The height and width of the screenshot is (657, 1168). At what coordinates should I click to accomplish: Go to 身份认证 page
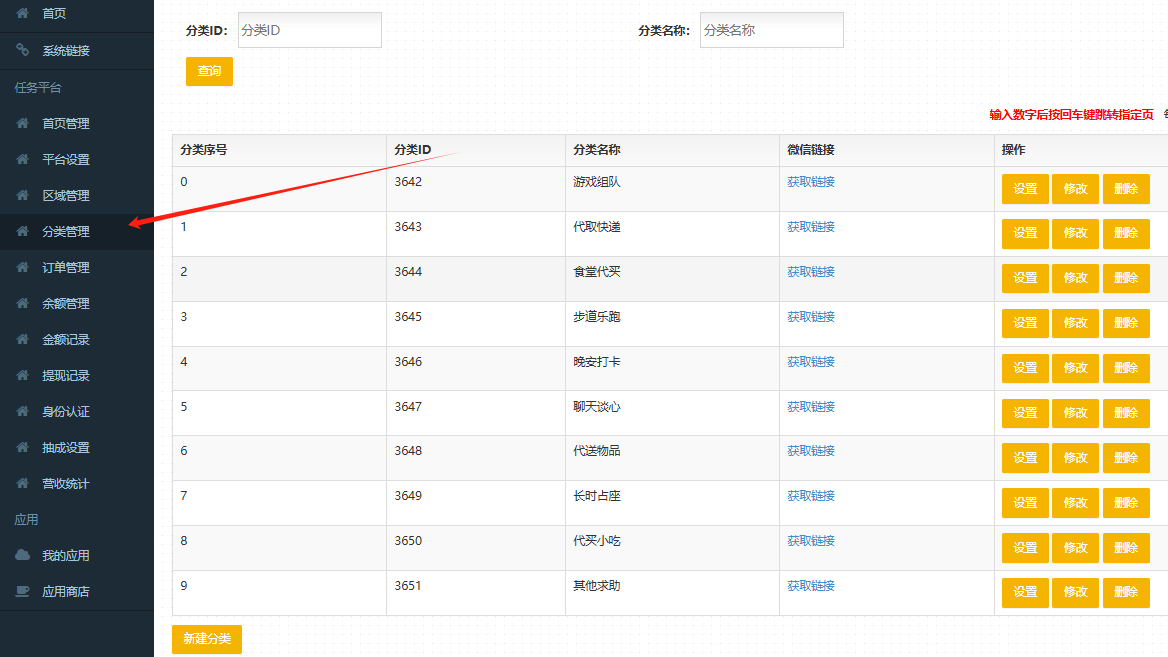click(65, 412)
